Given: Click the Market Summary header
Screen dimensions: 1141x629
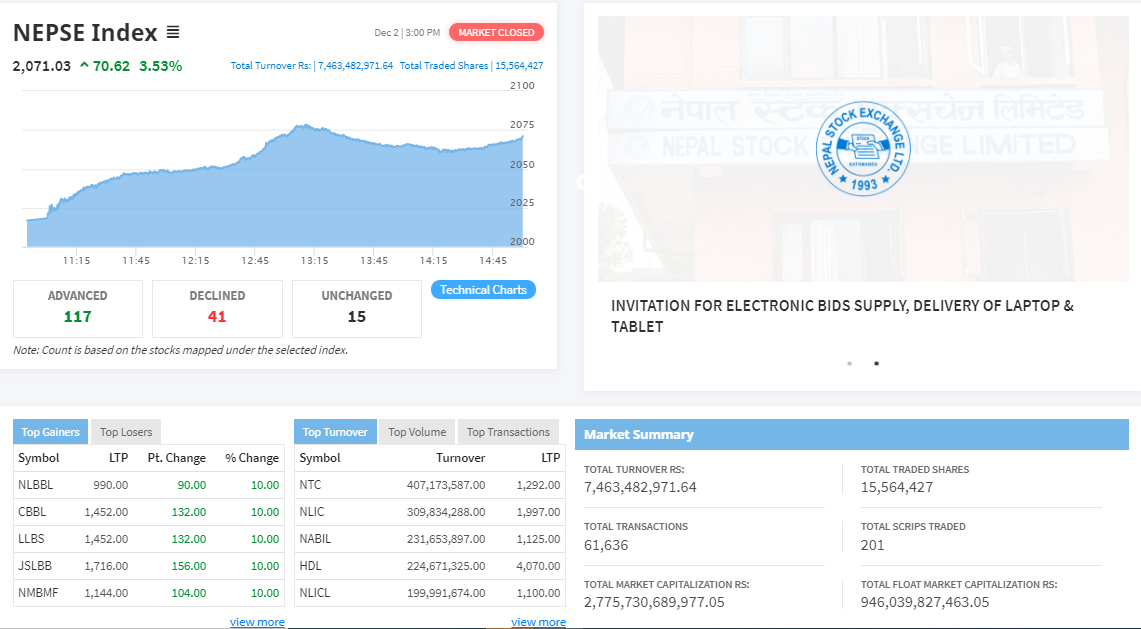Looking at the screenshot, I should pyautogui.click(x=851, y=435).
